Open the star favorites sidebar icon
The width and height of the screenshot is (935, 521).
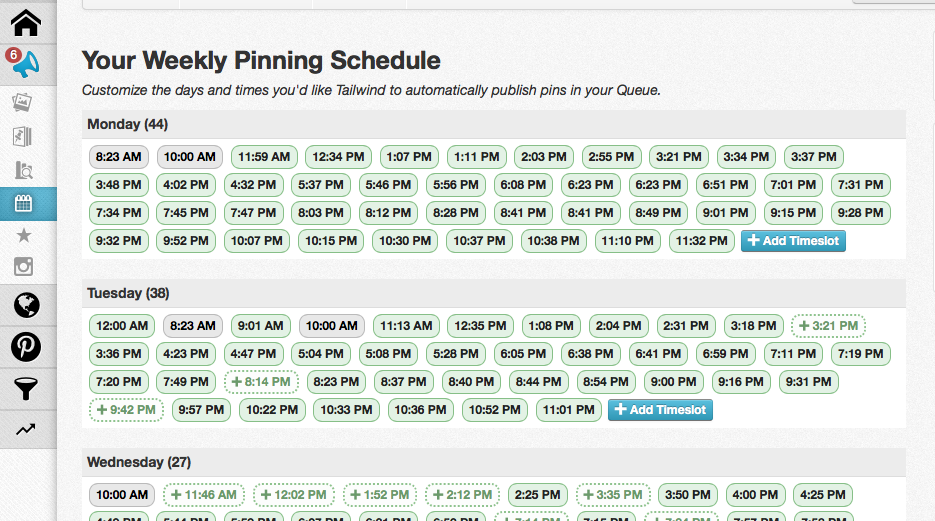pos(24,235)
